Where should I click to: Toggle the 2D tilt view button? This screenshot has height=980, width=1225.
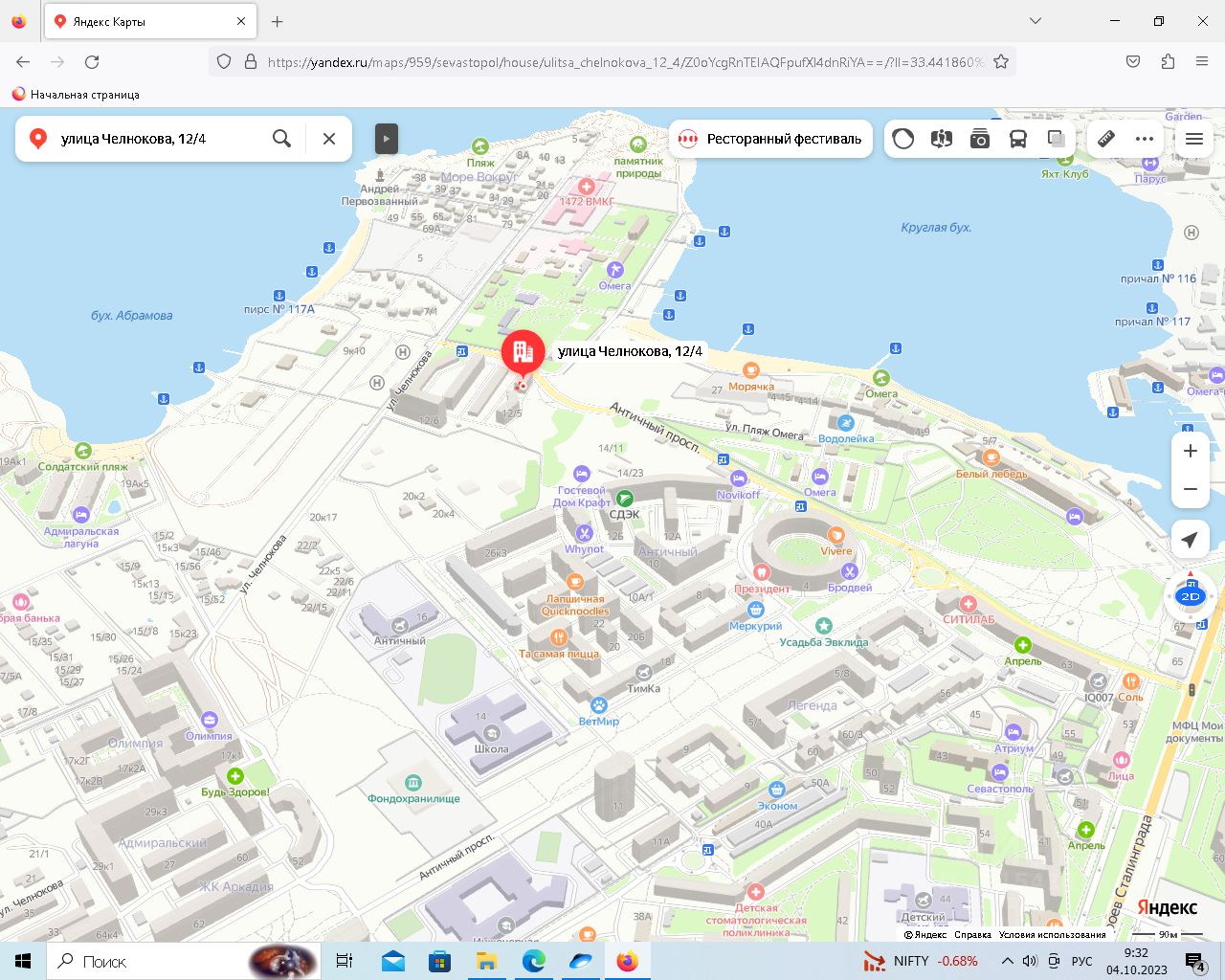[1190, 596]
